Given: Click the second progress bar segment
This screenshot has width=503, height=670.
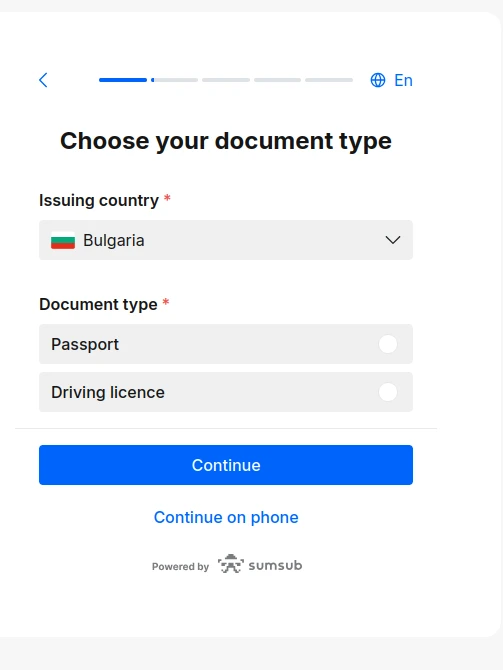Looking at the screenshot, I should pyautogui.click(x=174, y=80).
